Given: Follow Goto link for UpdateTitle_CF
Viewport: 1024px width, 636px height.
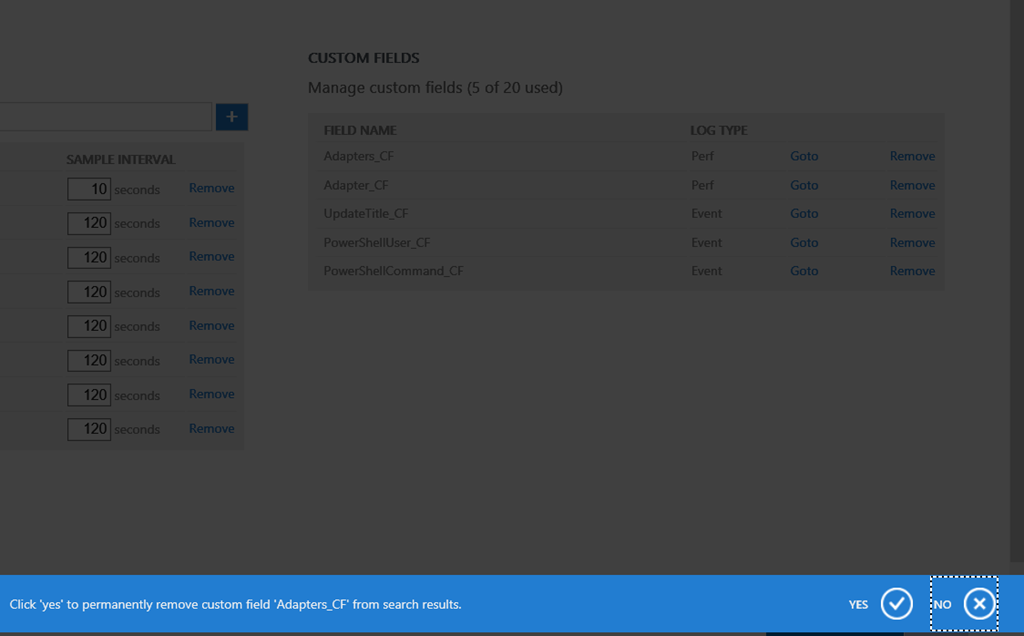Looking at the screenshot, I should (803, 213).
